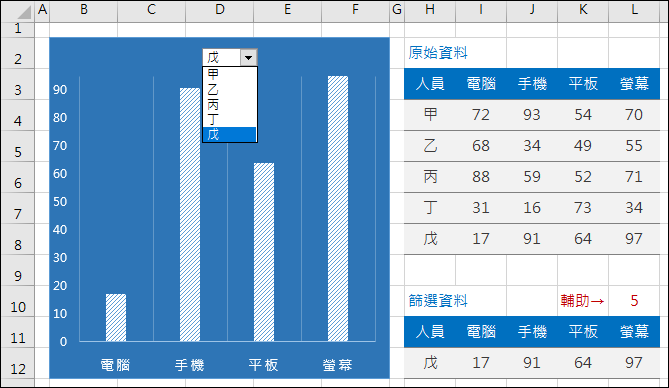669x388 pixels.
Task: Click the 螢幕 bar in the chart
Action: tap(338, 209)
